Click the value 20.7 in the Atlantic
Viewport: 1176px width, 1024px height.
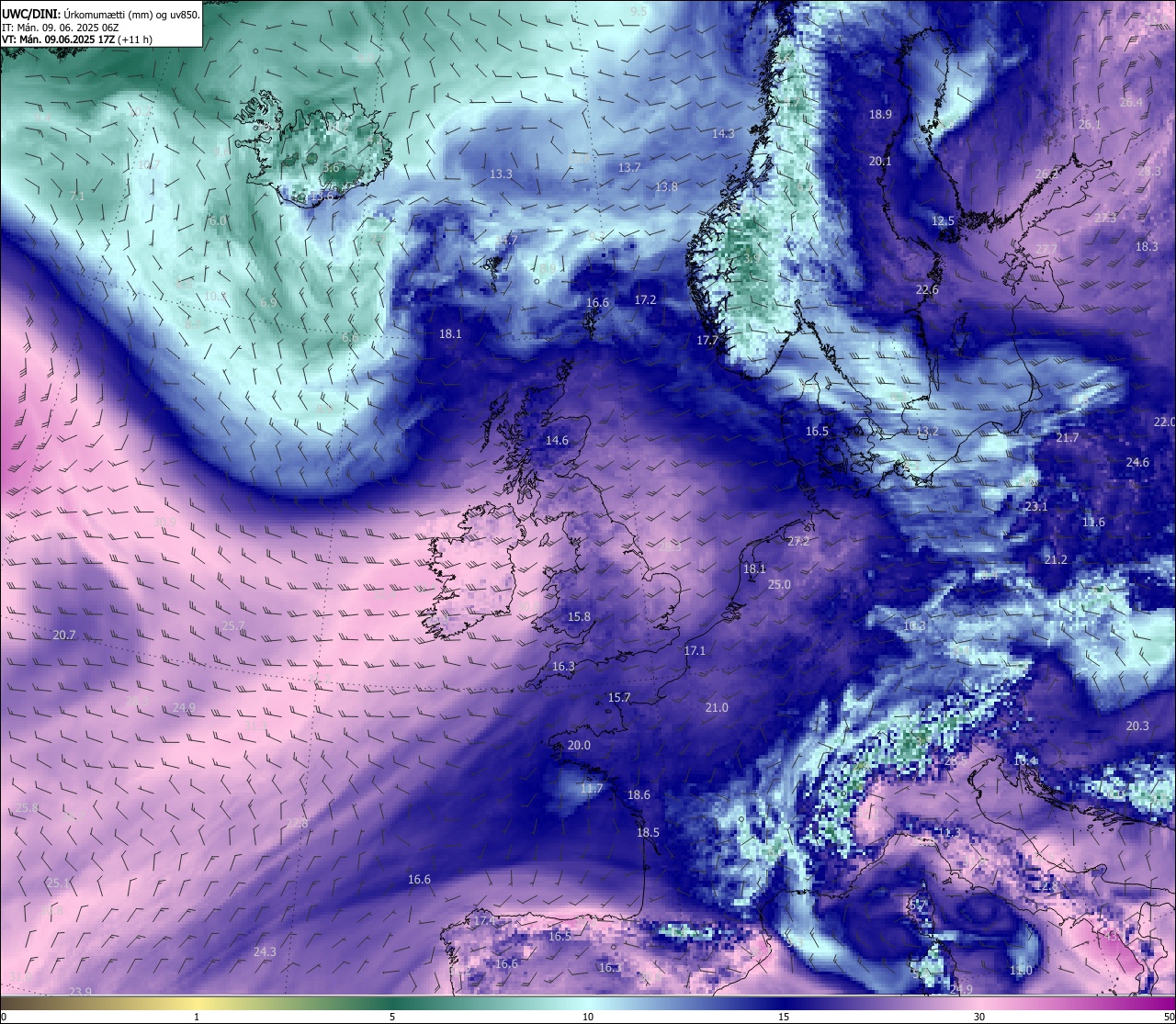[64, 636]
